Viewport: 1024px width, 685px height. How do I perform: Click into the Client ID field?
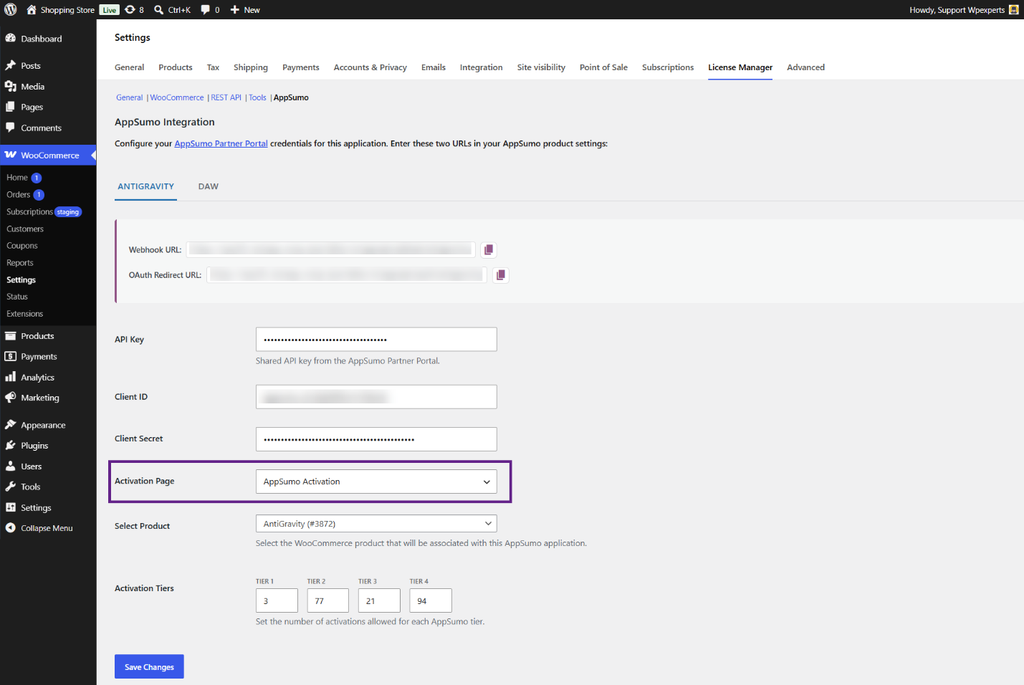(376, 397)
